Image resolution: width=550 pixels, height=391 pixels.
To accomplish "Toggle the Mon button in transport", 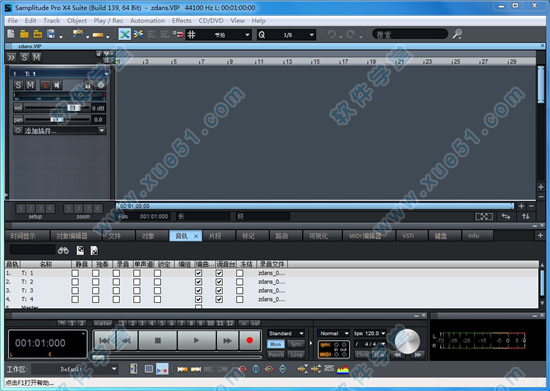I will point(276,344).
